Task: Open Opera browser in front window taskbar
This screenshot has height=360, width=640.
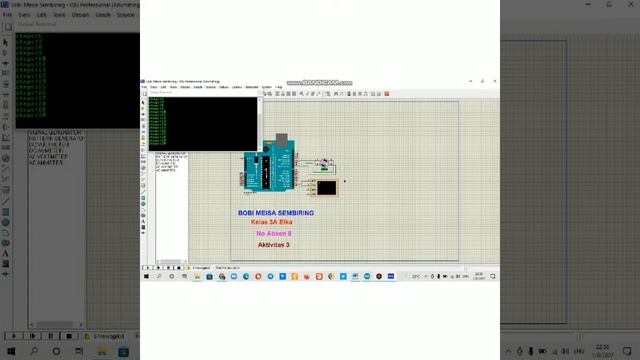Action: [x=258, y=276]
